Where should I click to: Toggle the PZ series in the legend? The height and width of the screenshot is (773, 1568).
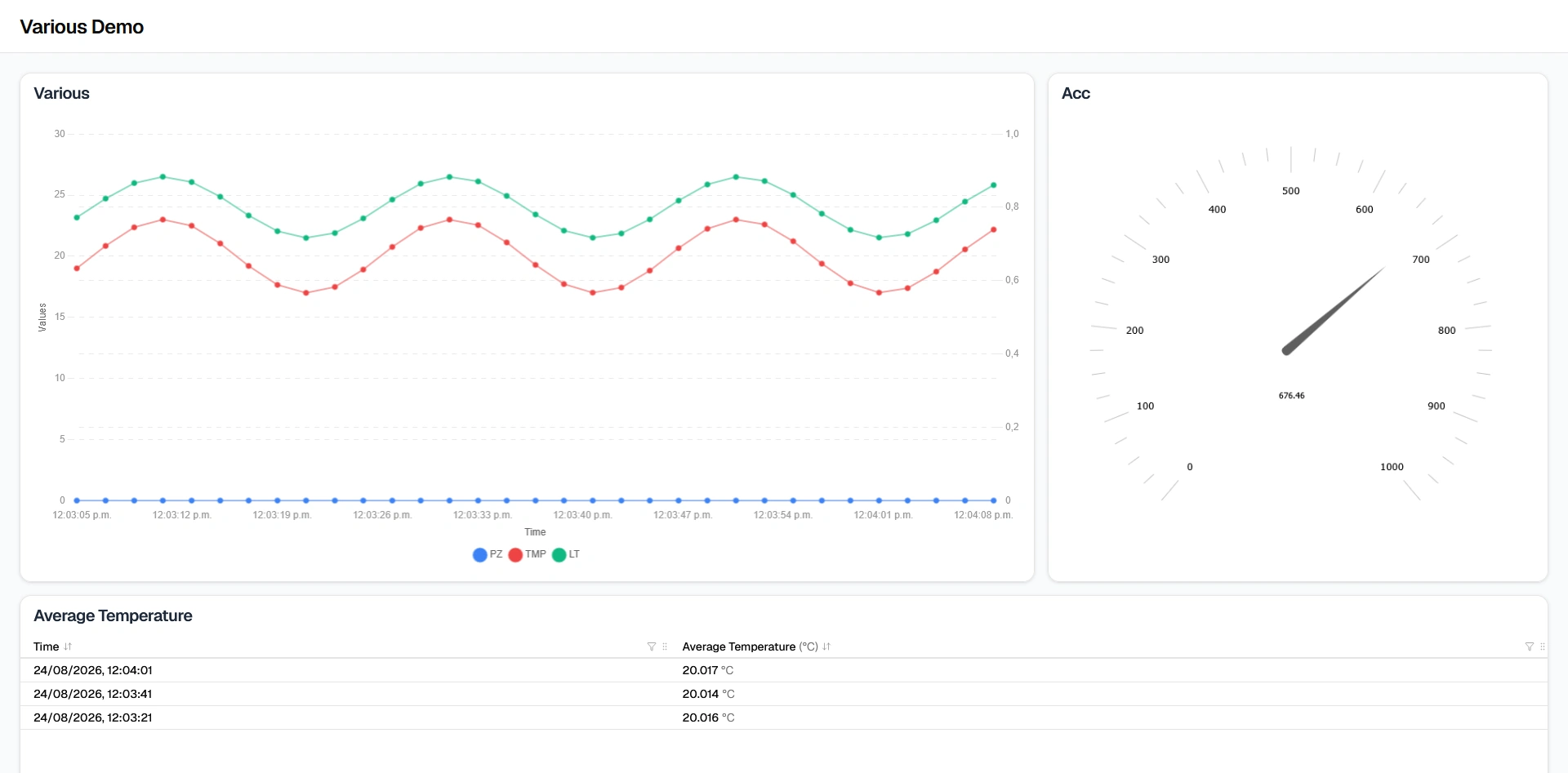point(488,554)
